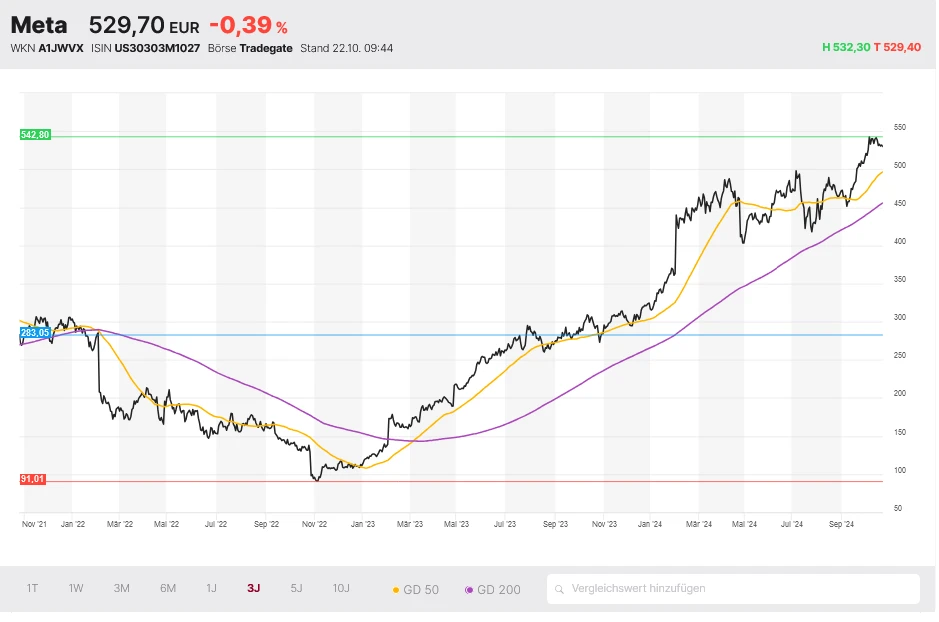Click the Tradegate exchange label
The image size is (939, 622).
point(266,48)
